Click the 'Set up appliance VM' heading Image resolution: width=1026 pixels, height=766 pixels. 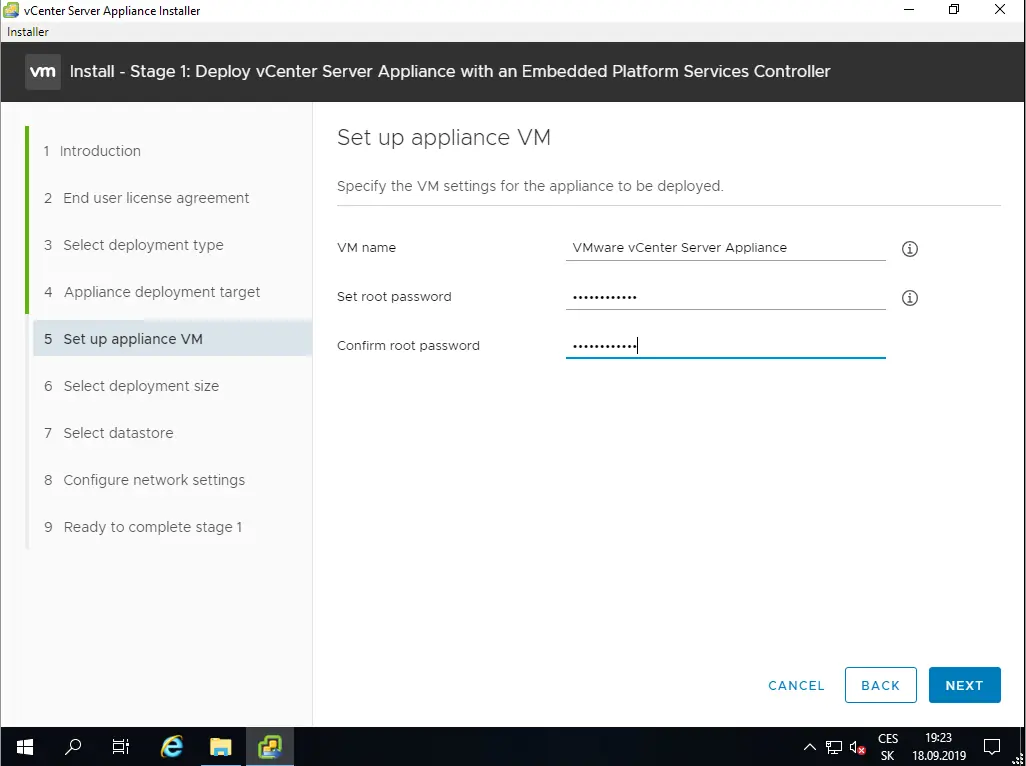(x=444, y=137)
